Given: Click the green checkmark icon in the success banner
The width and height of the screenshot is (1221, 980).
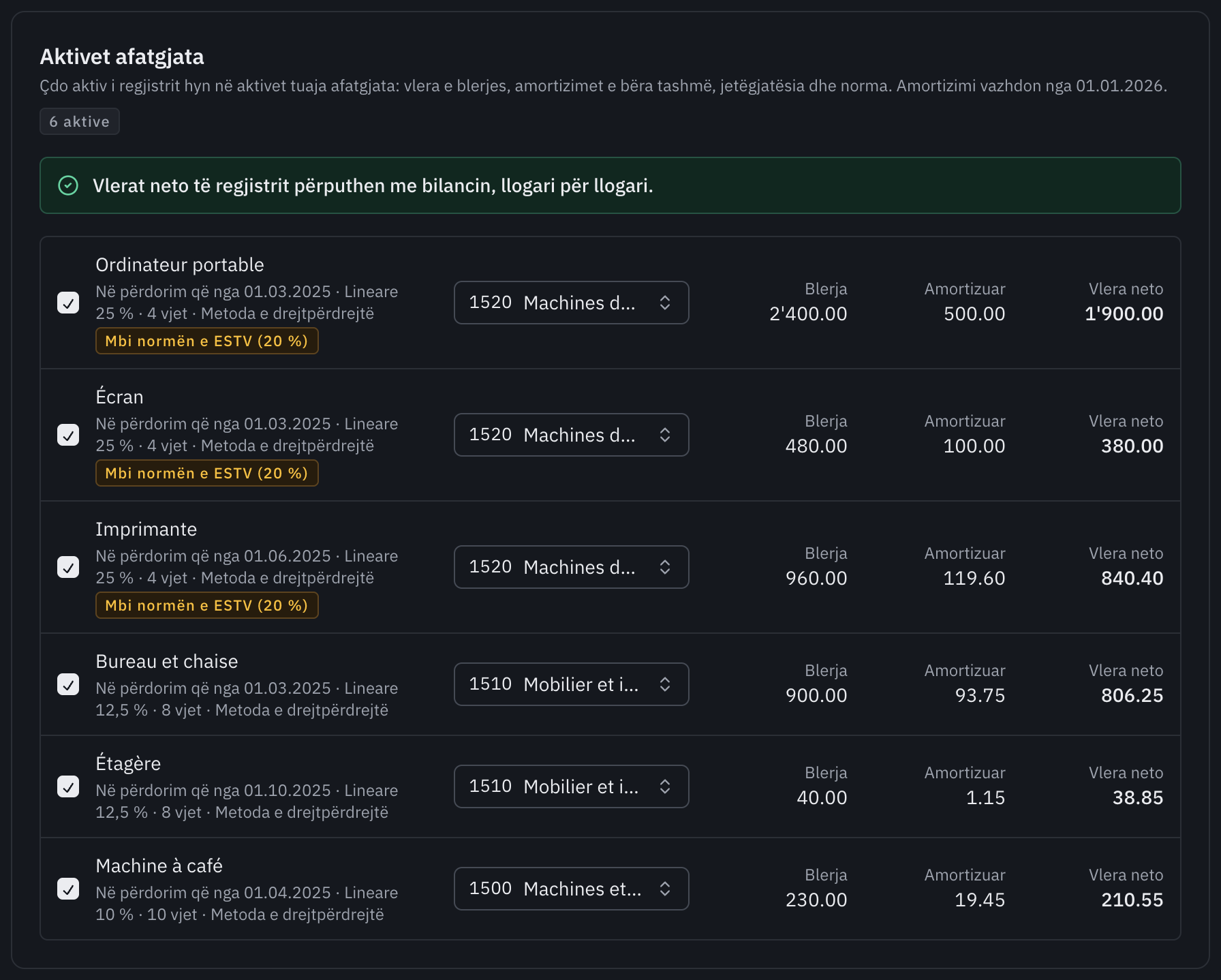Looking at the screenshot, I should click(68, 185).
